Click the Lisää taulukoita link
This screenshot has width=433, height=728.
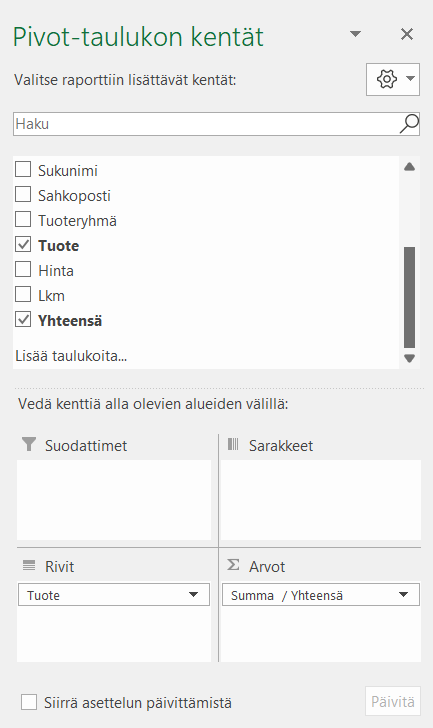[71, 356]
